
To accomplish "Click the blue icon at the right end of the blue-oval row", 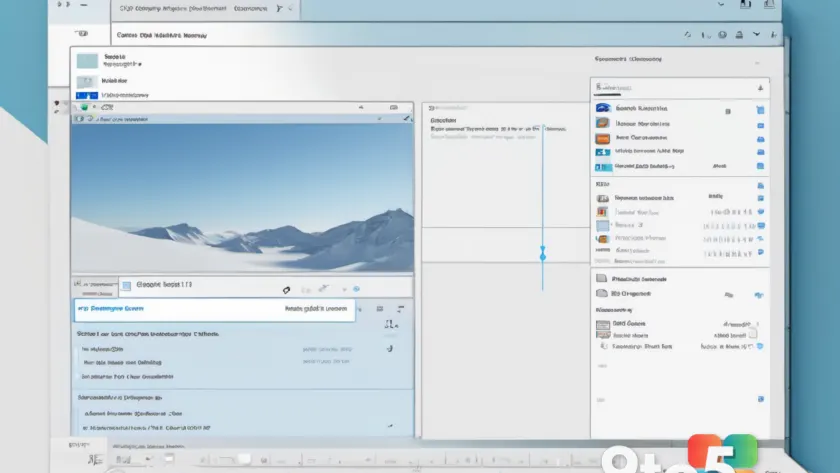I will pyautogui.click(x=760, y=110).
